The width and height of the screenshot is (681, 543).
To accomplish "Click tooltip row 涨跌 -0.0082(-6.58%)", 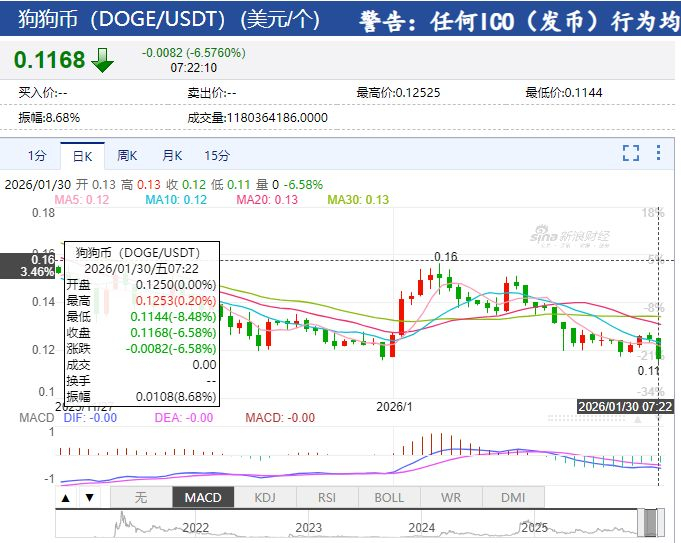I will coord(141,349).
